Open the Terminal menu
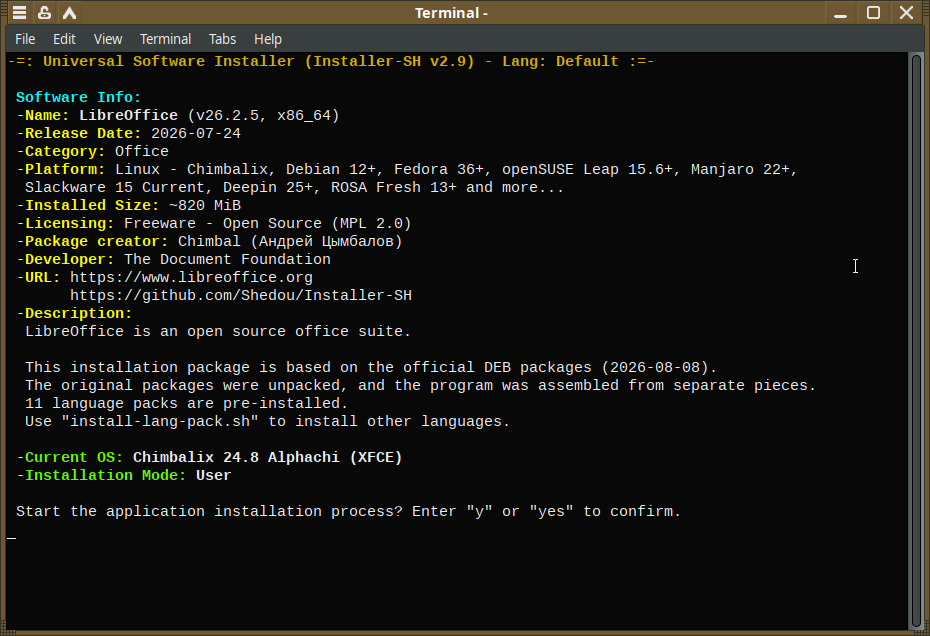Image resolution: width=930 pixels, height=636 pixels. point(165,39)
